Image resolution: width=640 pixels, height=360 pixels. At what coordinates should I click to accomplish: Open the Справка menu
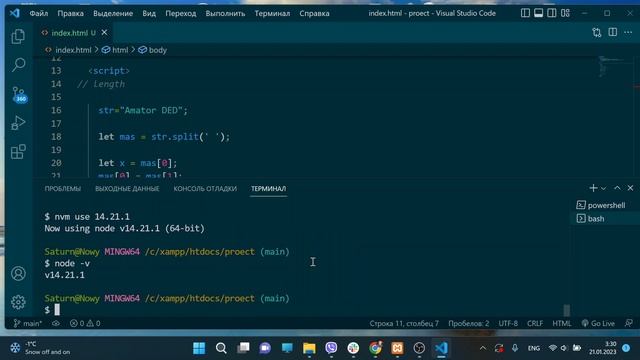click(x=314, y=13)
